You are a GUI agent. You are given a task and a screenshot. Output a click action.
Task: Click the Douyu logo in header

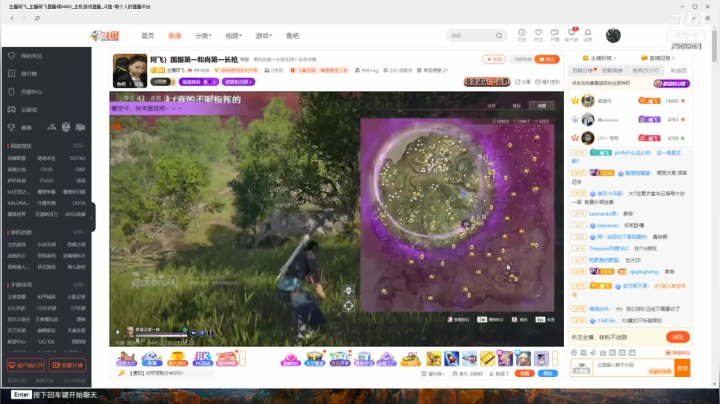(x=105, y=35)
